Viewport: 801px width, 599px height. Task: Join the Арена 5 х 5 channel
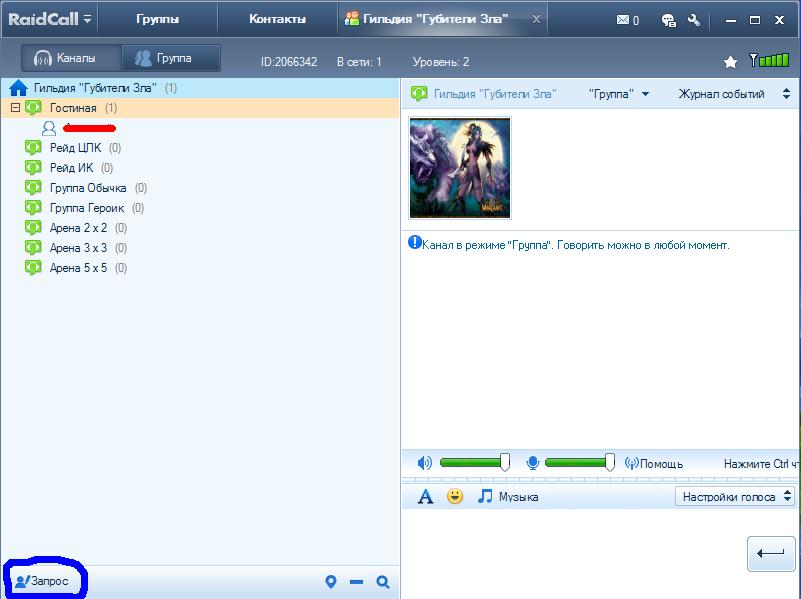[78, 268]
